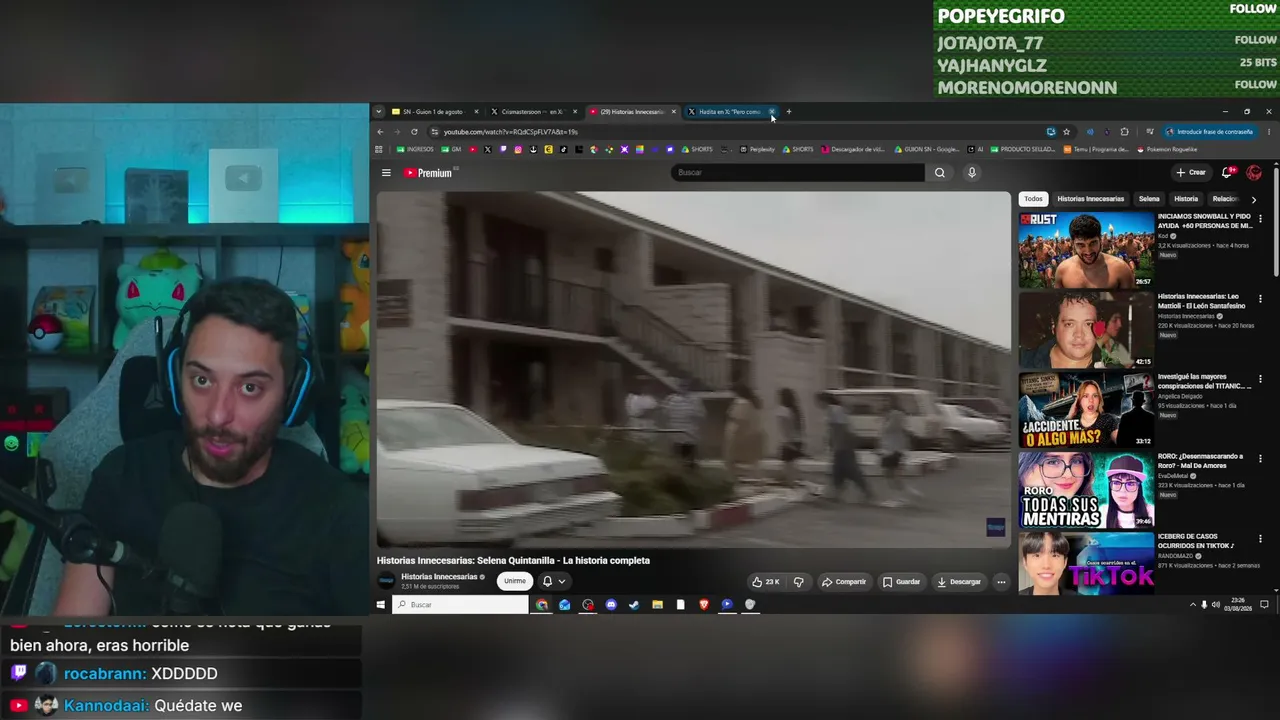Open the Pokemon Roguelike bookmark
This screenshot has height=720, width=1280.
(x=1168, y=150)
